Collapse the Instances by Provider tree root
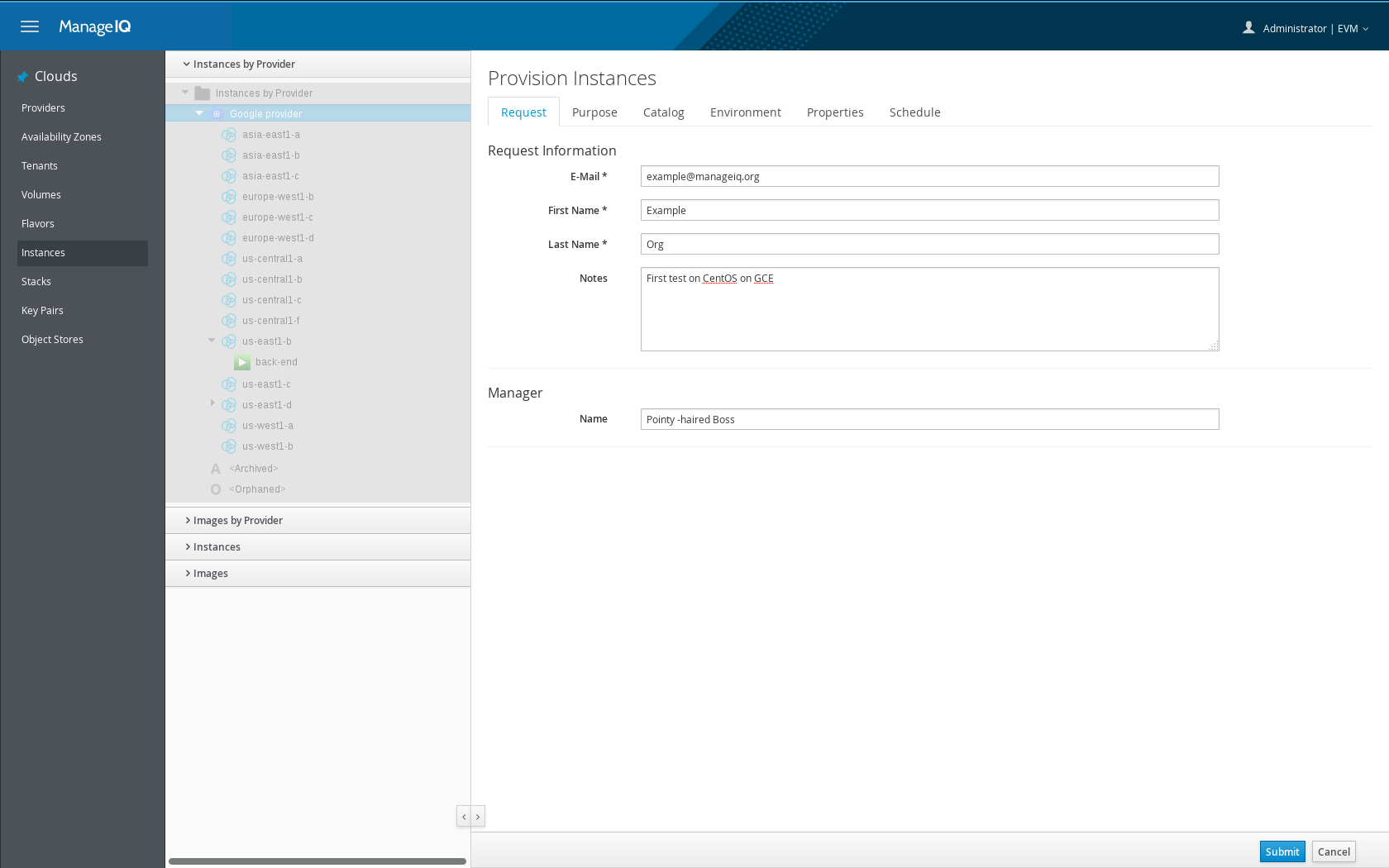 pos(185,93)
